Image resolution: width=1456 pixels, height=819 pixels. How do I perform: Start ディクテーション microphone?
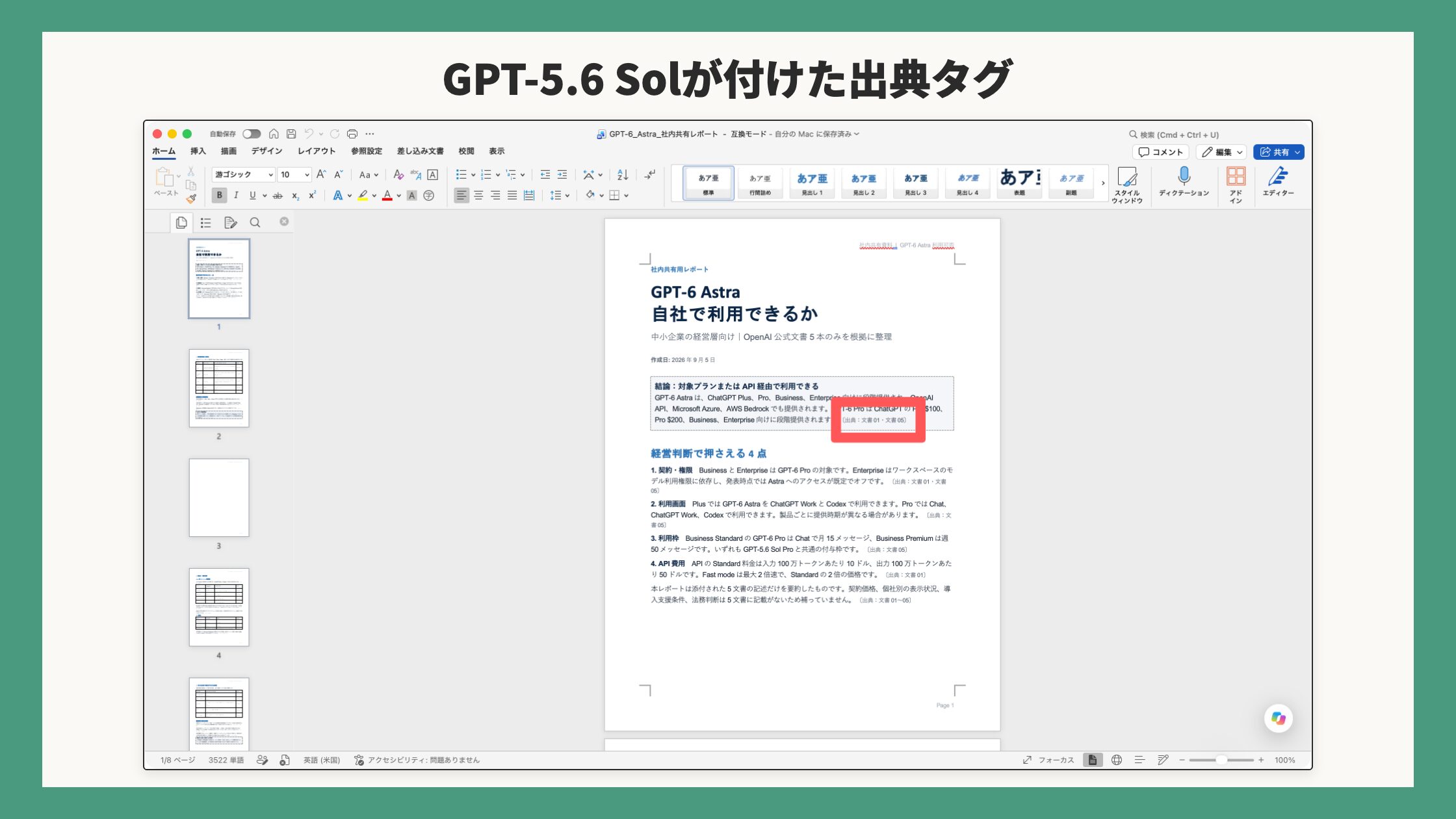click(x=1184, y=181)
